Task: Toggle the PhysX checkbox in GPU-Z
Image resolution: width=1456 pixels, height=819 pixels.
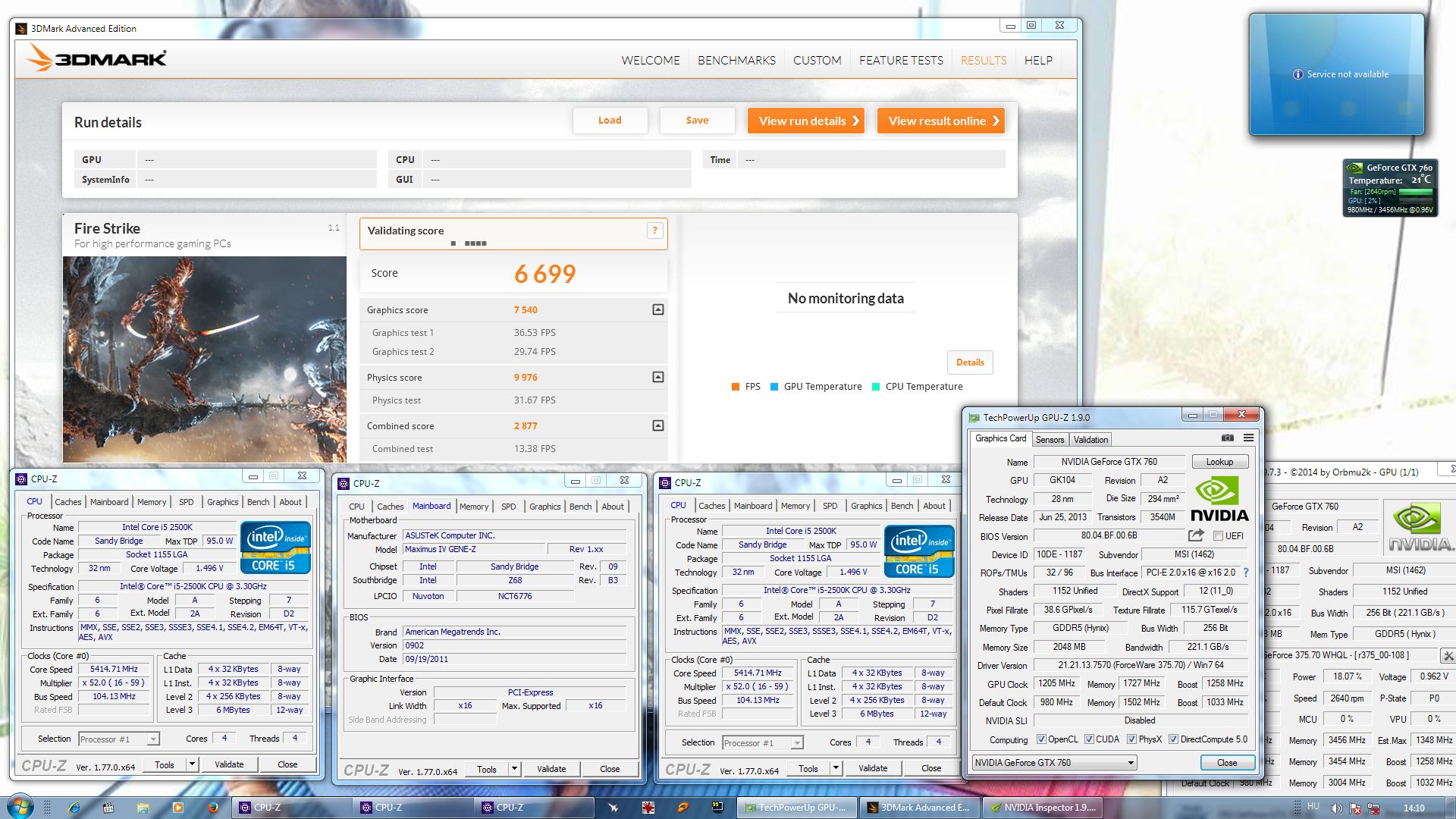Action: click(1131, 739)
